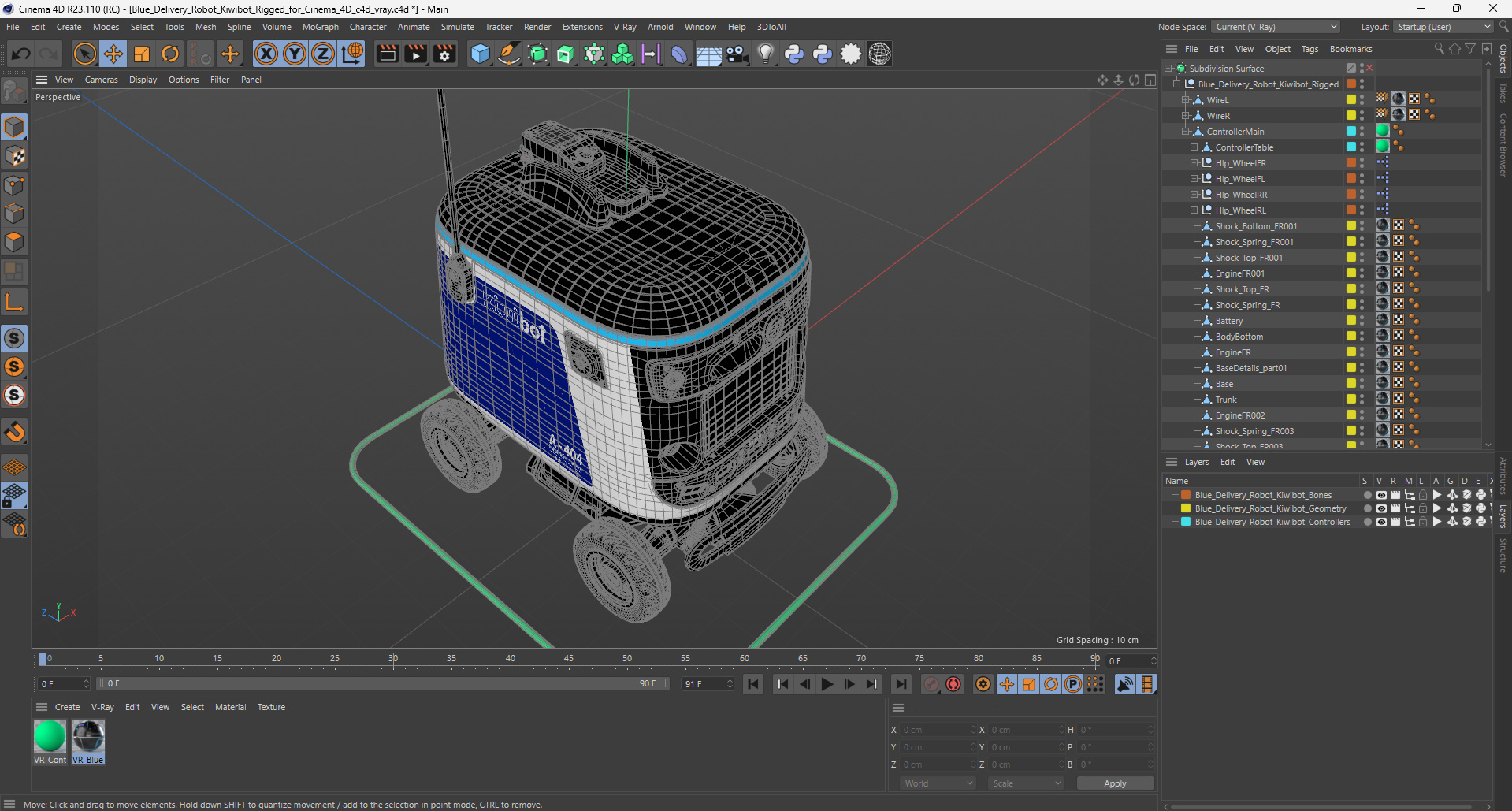Click the Play Forward button

(827, 684)
